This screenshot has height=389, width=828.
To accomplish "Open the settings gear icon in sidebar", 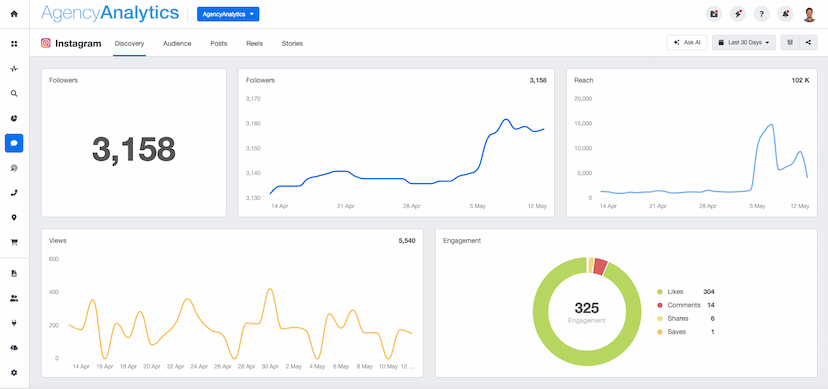I will tap(14, 373).
